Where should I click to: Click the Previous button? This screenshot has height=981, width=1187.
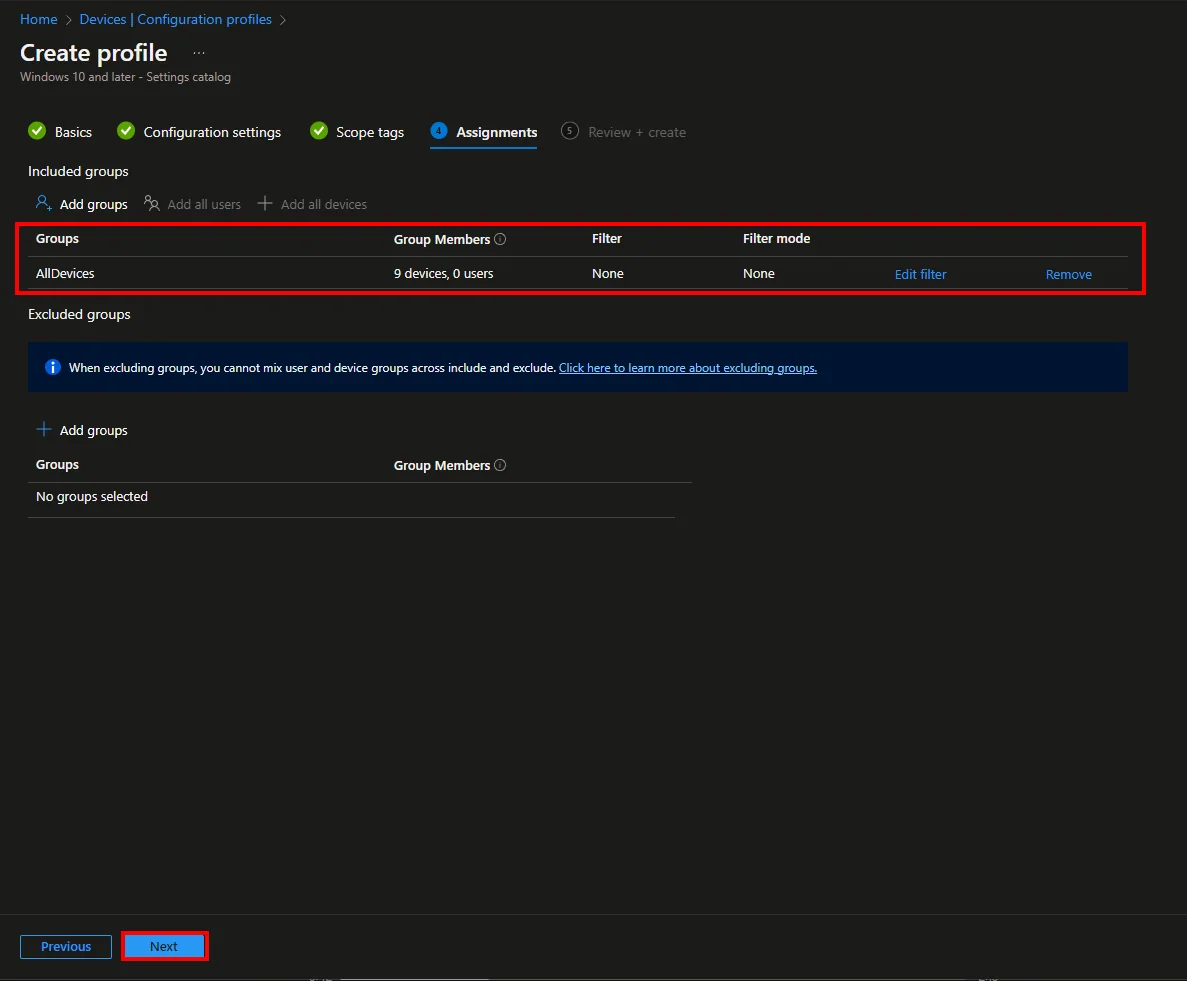click(x=66, y=946)
